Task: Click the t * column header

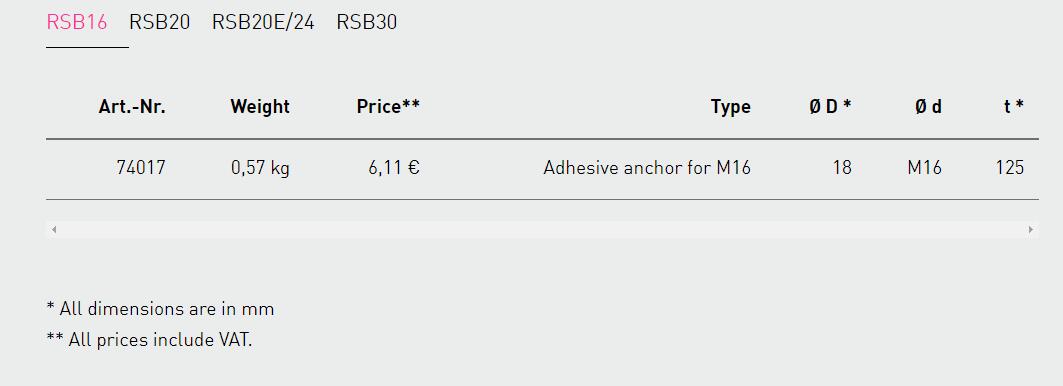Action: click(x=1014, y=107)
